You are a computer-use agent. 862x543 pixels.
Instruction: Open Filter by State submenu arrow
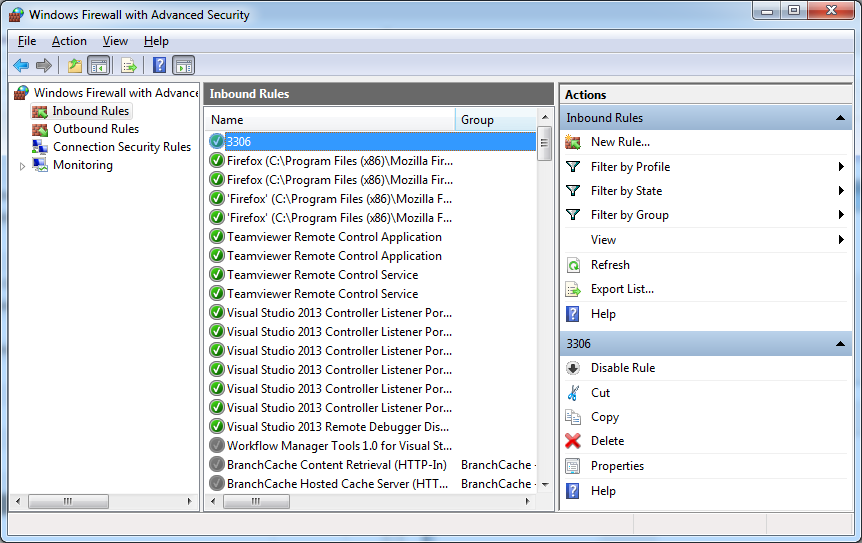[841, 191]
